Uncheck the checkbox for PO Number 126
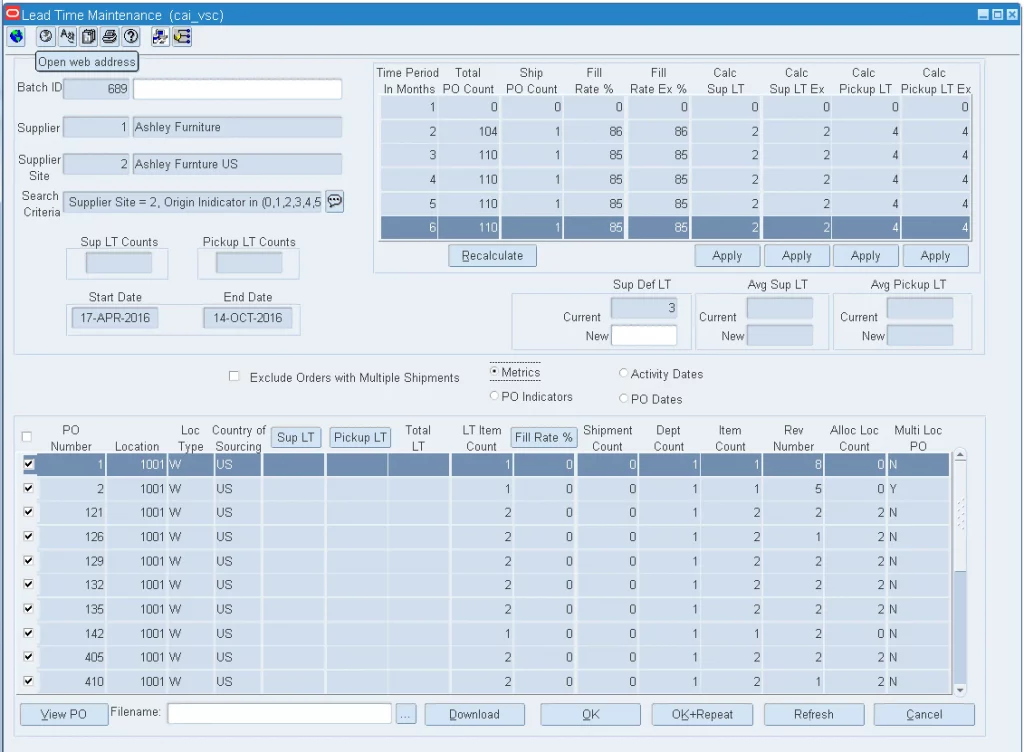The height and width of the screenshot is (752, 1024). click(28, 537)
